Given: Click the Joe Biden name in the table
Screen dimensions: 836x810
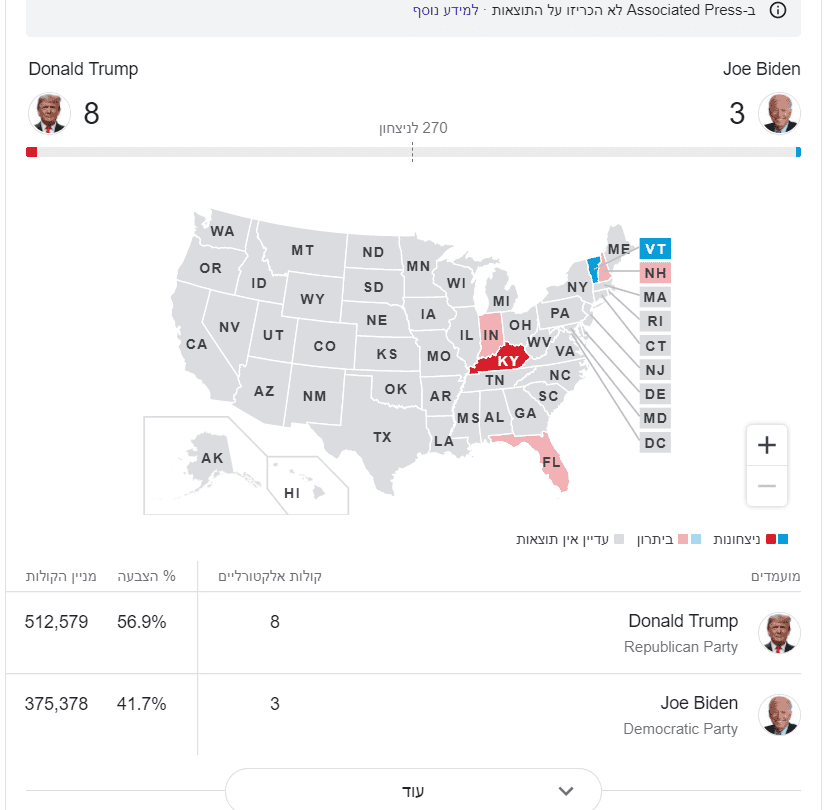Looking at the screenshot, I should [x=699, y=703].
